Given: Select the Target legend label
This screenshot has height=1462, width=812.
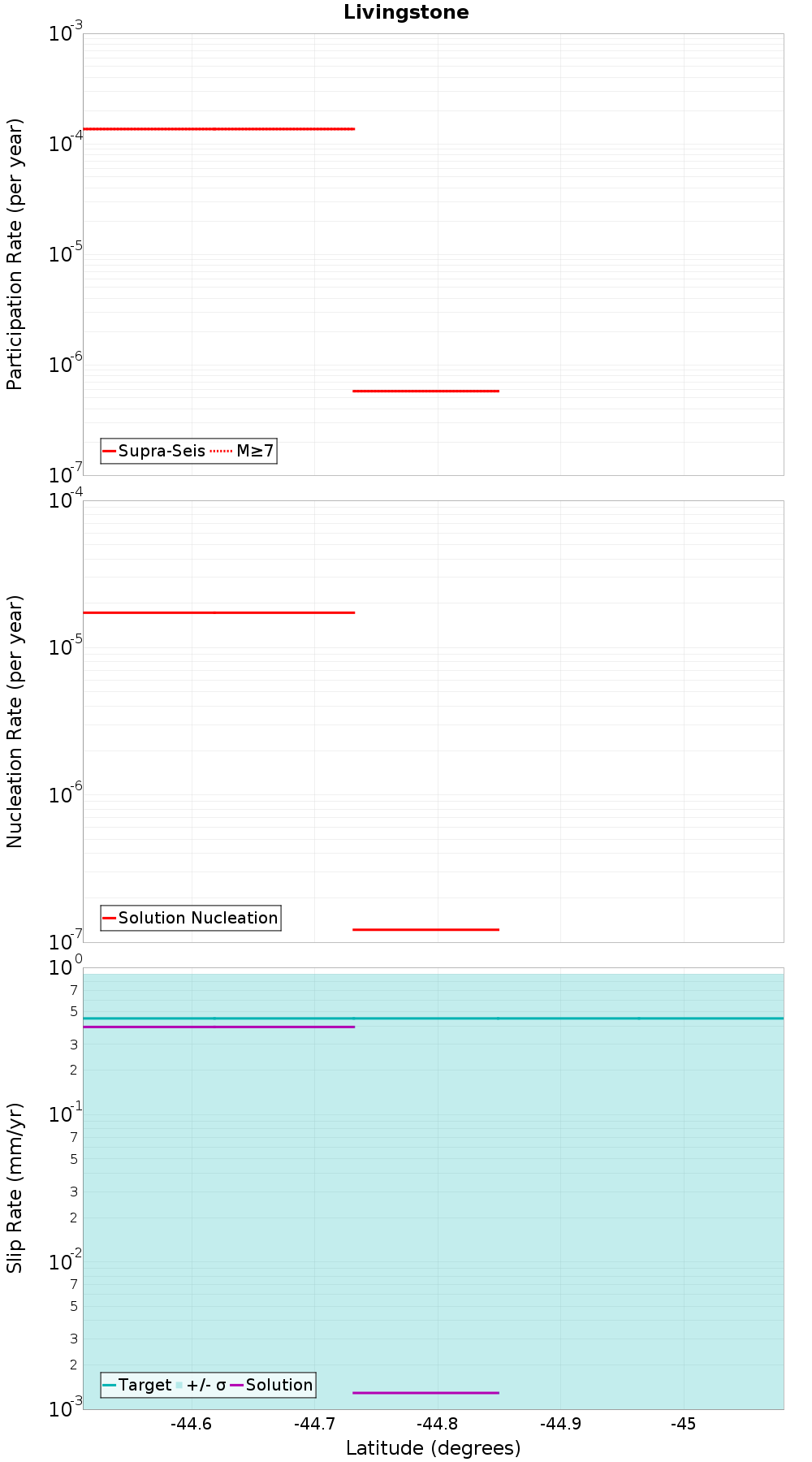Looking at the screenshot, I should point(145,1385).
